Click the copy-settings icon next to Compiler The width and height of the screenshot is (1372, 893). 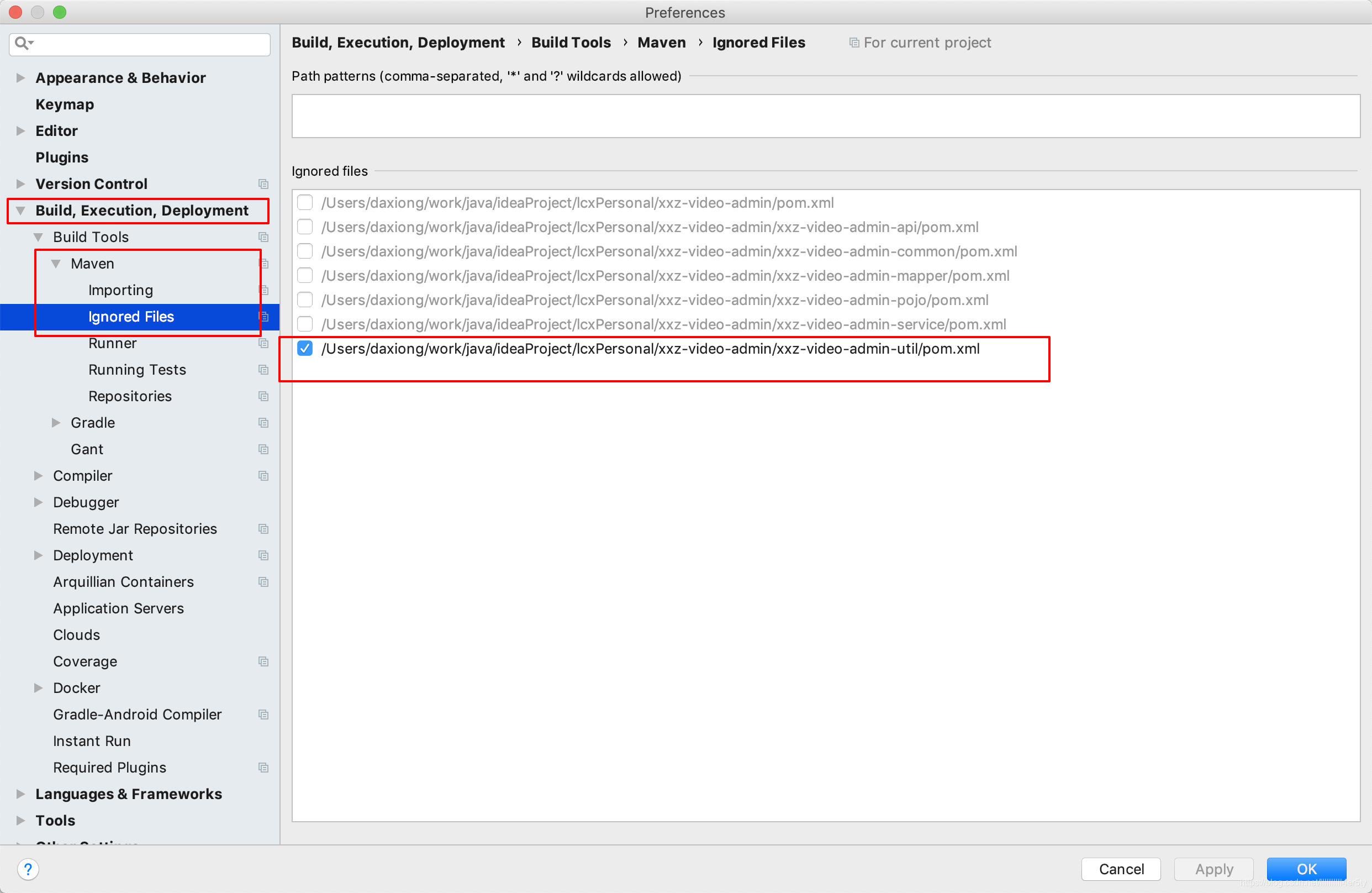click(264, 476)
